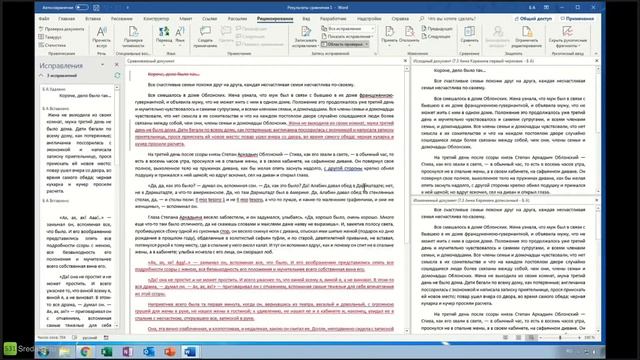
Task: Close the Сравниваемый документ pane
Action: 405,61
